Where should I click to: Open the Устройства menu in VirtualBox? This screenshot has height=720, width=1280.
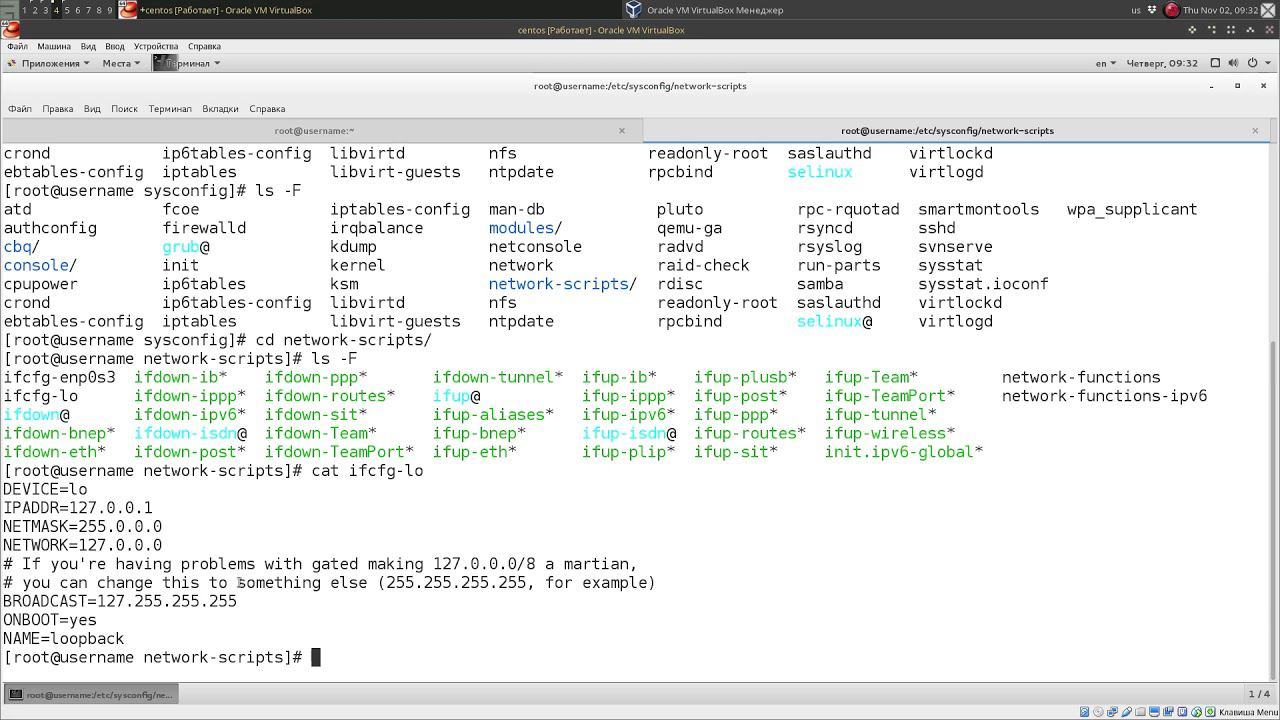click(155, 46)
